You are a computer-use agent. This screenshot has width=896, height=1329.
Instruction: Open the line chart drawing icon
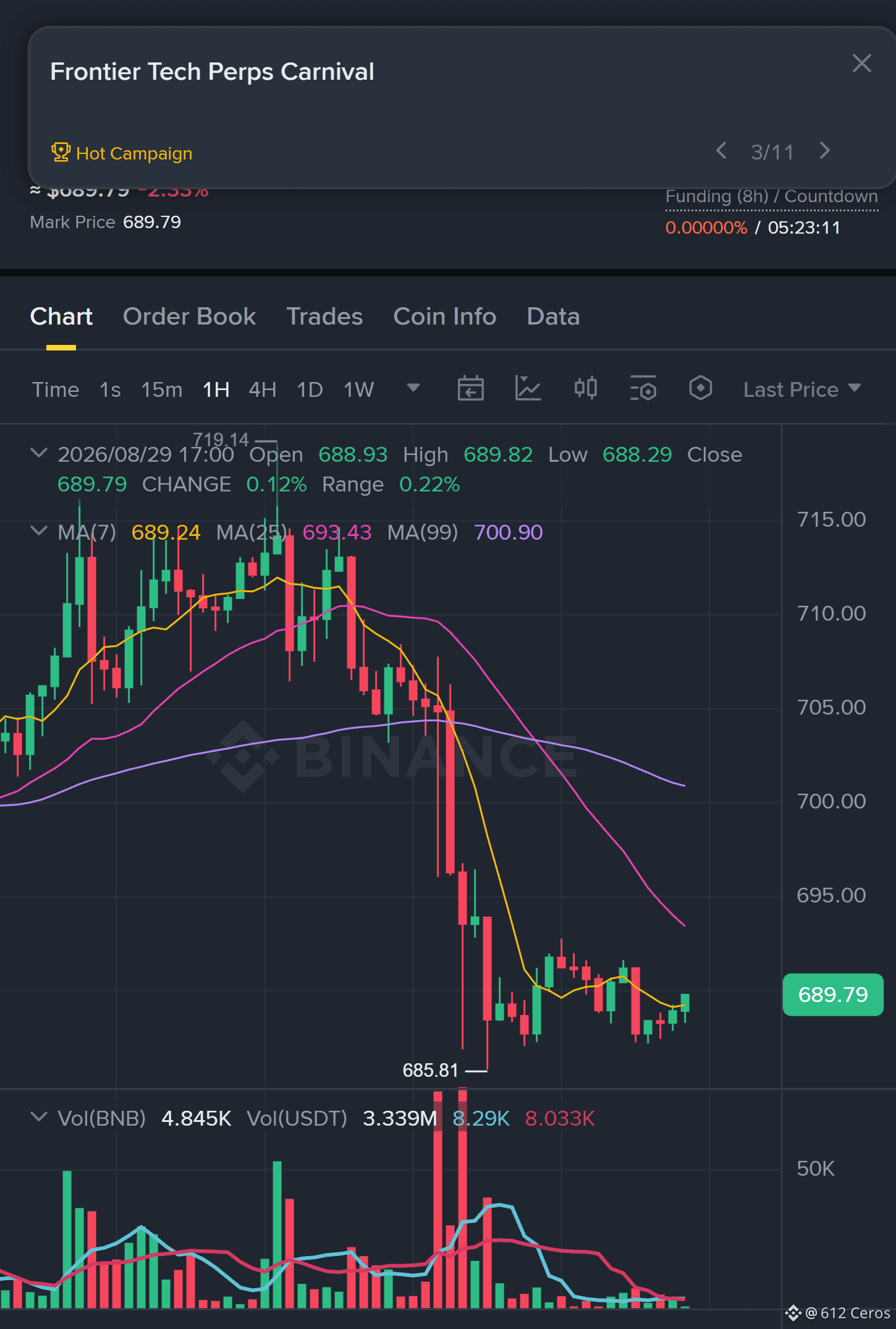(528, 389)
